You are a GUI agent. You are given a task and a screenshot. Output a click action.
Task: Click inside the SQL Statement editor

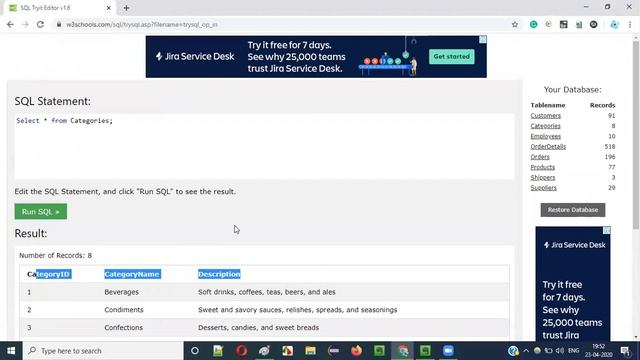[x=264, y=146]
